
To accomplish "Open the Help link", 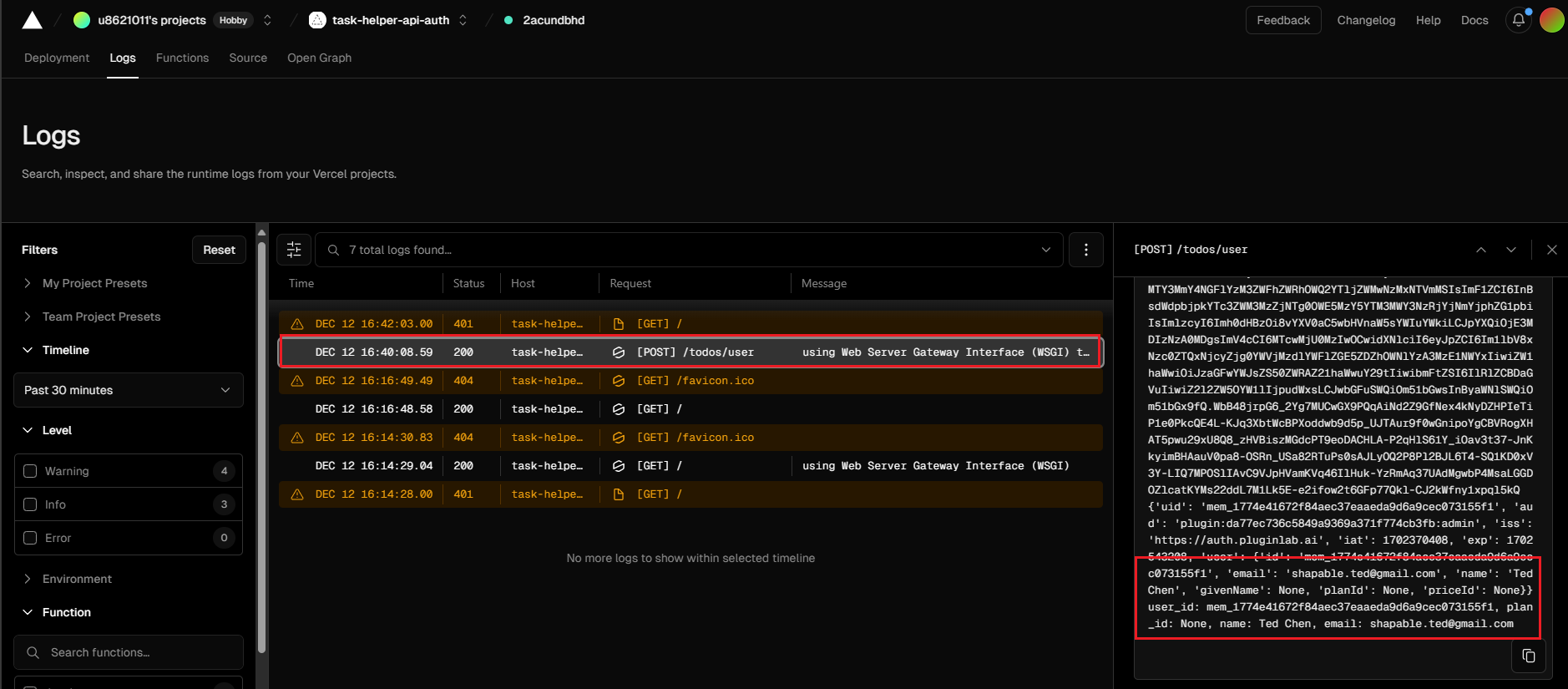I will pyautogui.click(x=1429, y=20).
